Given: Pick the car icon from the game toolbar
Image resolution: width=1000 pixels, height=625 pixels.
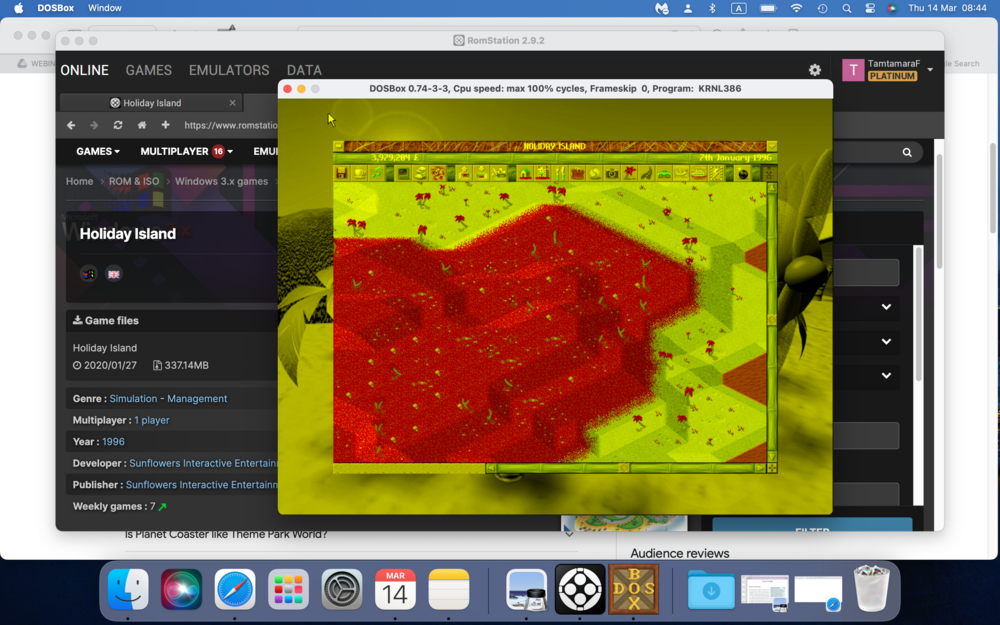Looking at the screenshot, I should pos(663,171).
